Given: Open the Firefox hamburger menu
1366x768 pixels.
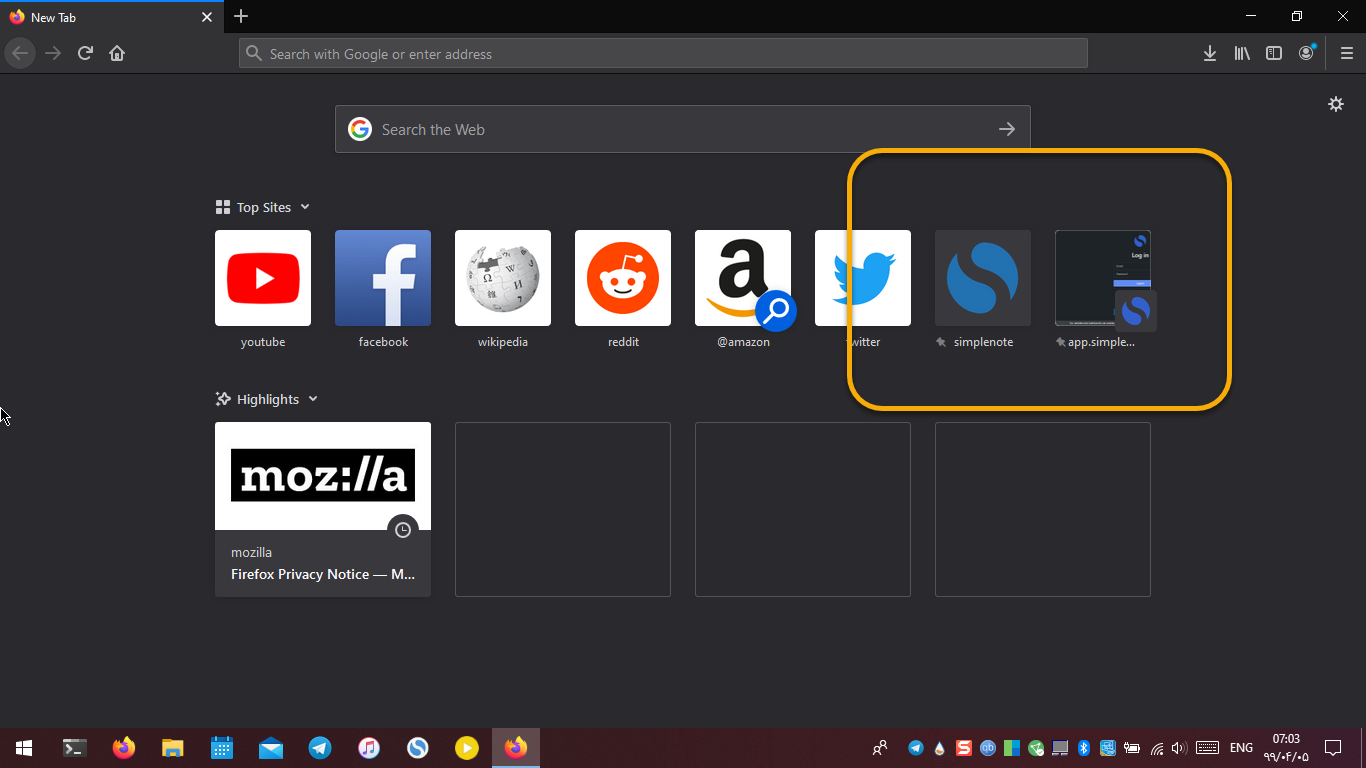Looking at the screenshot, I should [1346, 53].
